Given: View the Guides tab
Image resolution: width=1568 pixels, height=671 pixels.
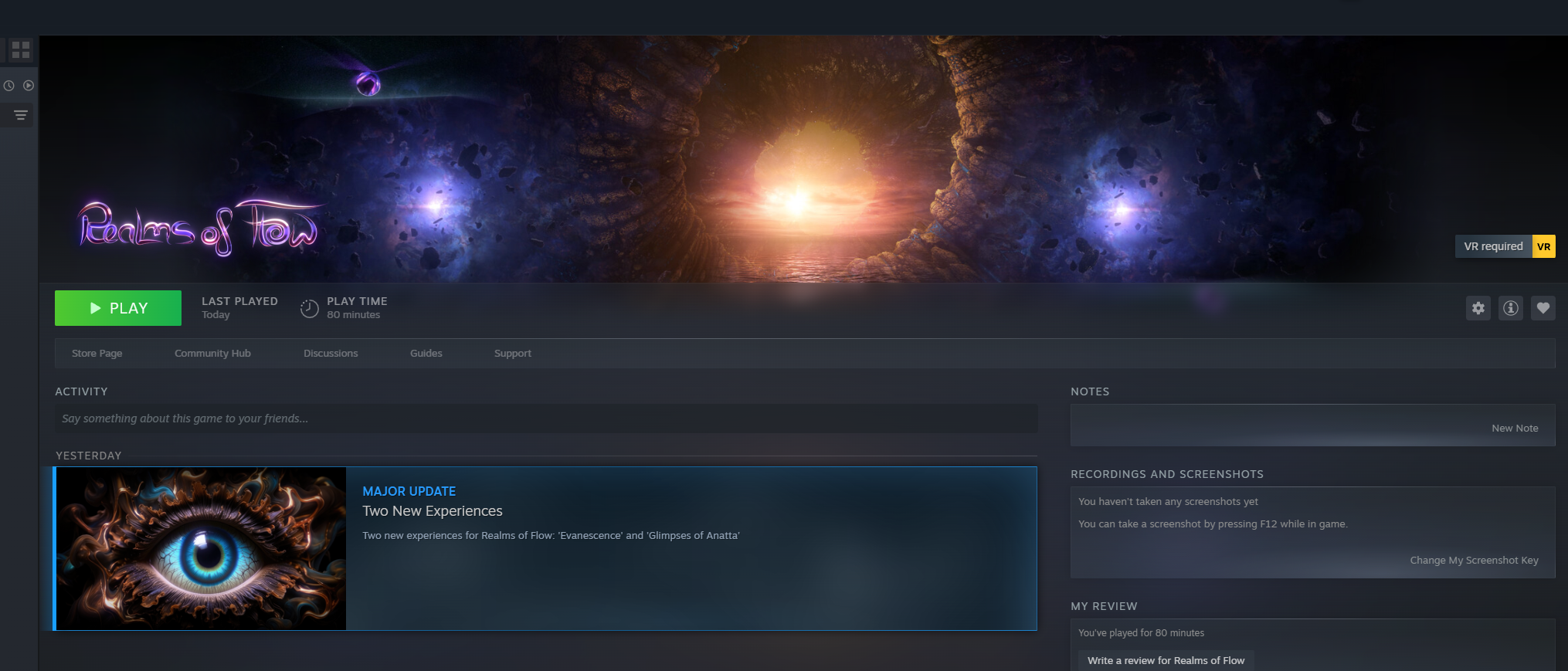Looking at the screenshot, I should [x=426, y=353].
